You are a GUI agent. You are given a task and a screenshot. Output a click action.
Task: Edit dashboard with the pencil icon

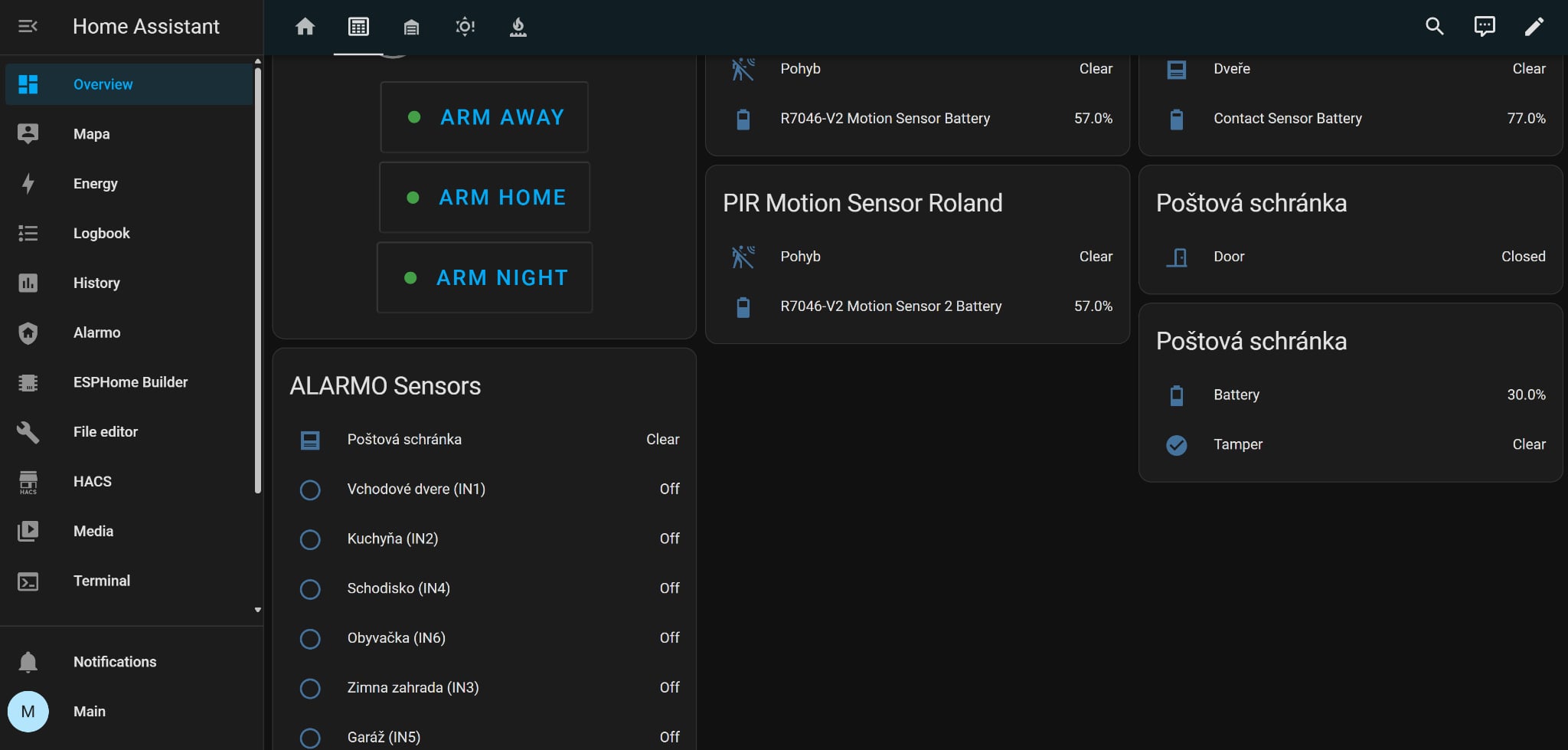[1534, 27]
